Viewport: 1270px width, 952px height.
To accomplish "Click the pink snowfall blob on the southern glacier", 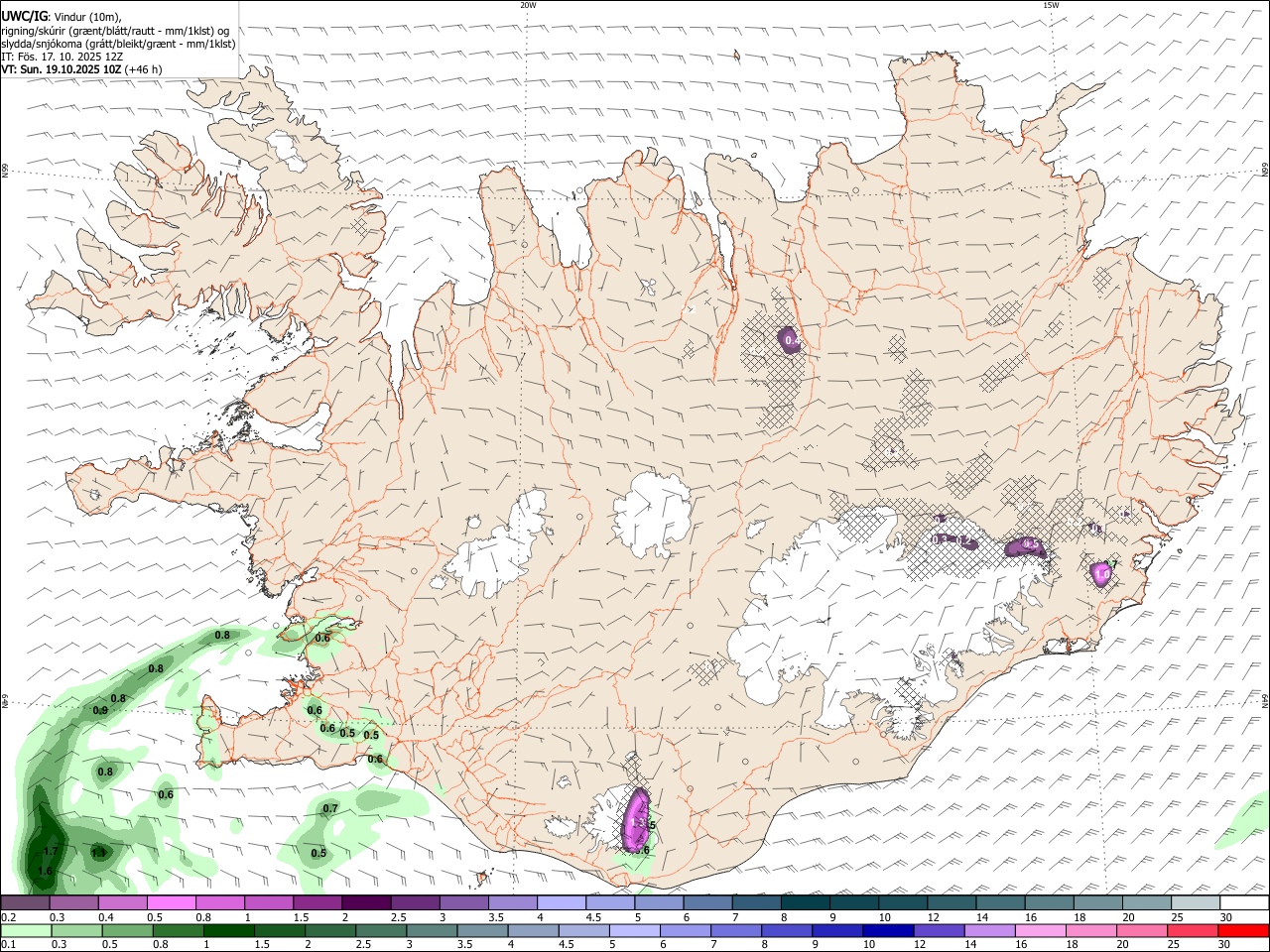I will pyautogui.click(x=635, y=820).
